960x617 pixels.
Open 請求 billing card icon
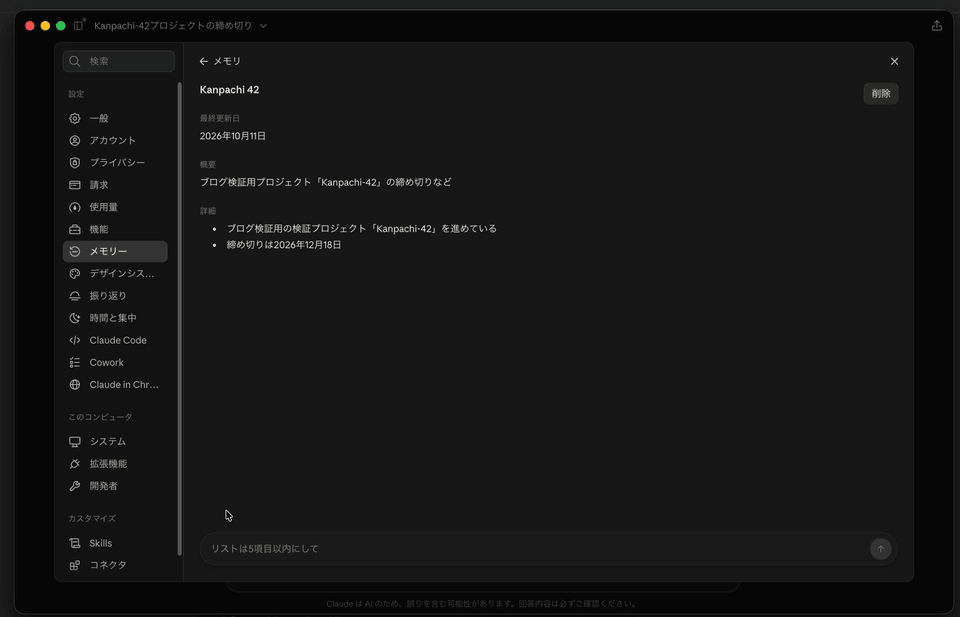coord(75,185)
